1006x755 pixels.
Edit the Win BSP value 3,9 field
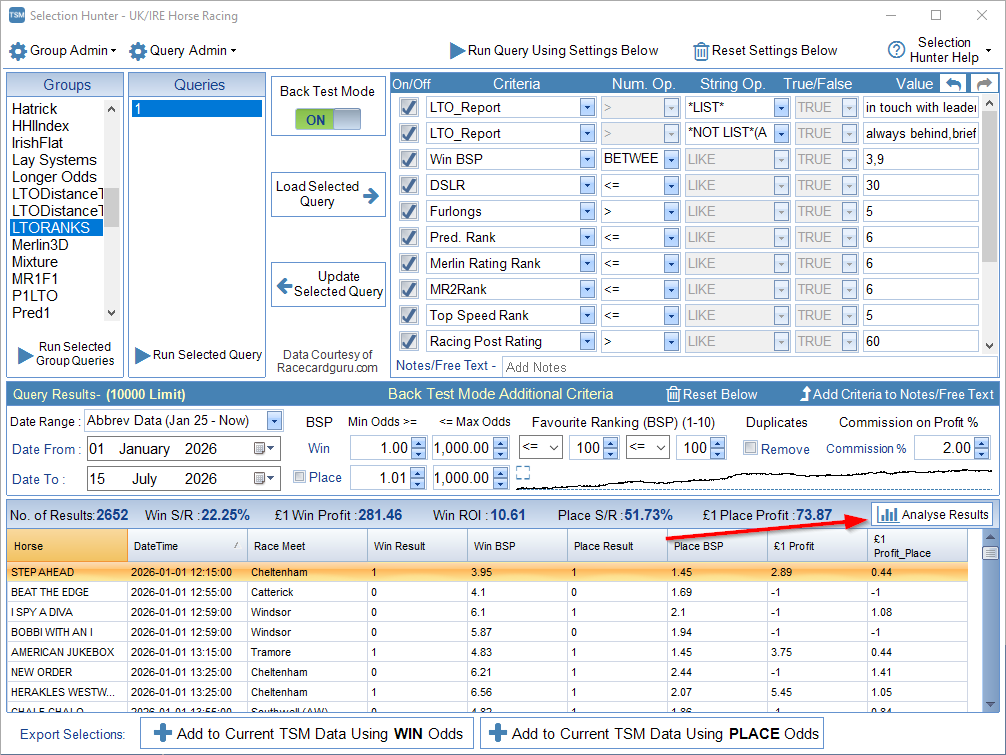pyautogui.click(x=920, y=159)
